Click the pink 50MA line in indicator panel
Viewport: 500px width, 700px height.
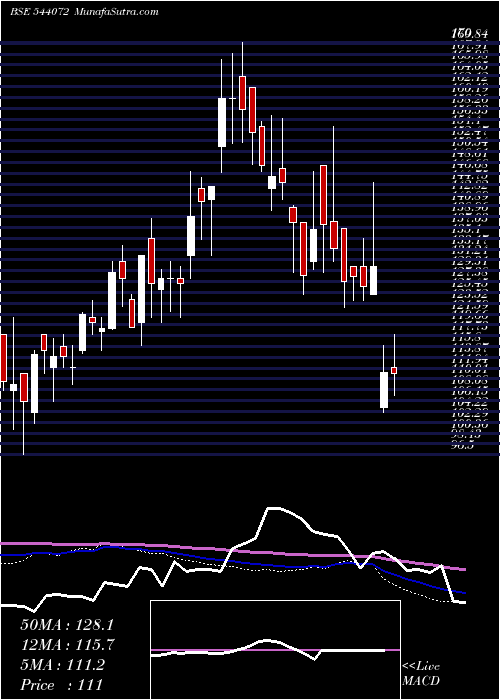point(232,549)
